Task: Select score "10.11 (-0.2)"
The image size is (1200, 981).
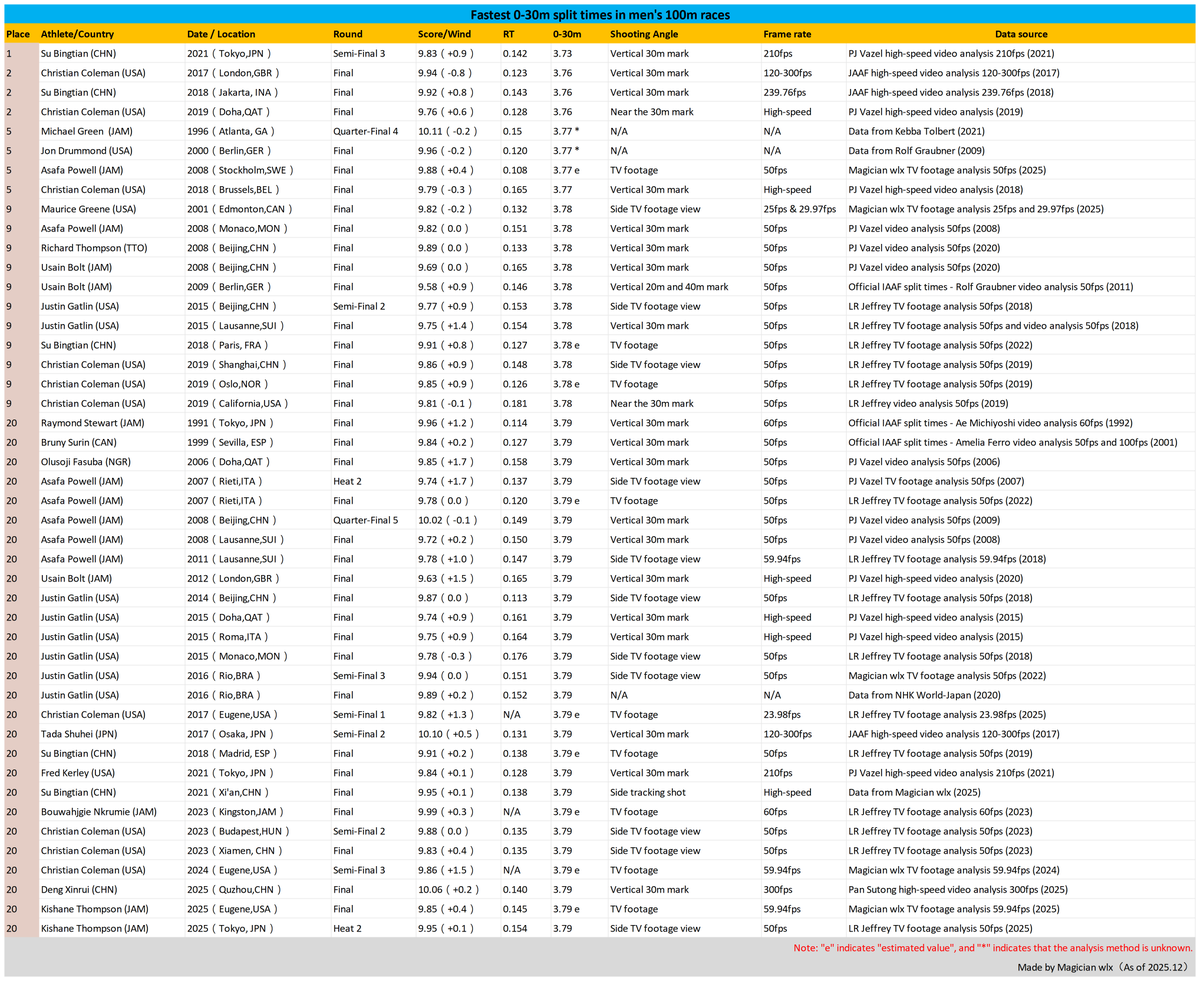Action: pyautogui.click(x=447, y=131)
